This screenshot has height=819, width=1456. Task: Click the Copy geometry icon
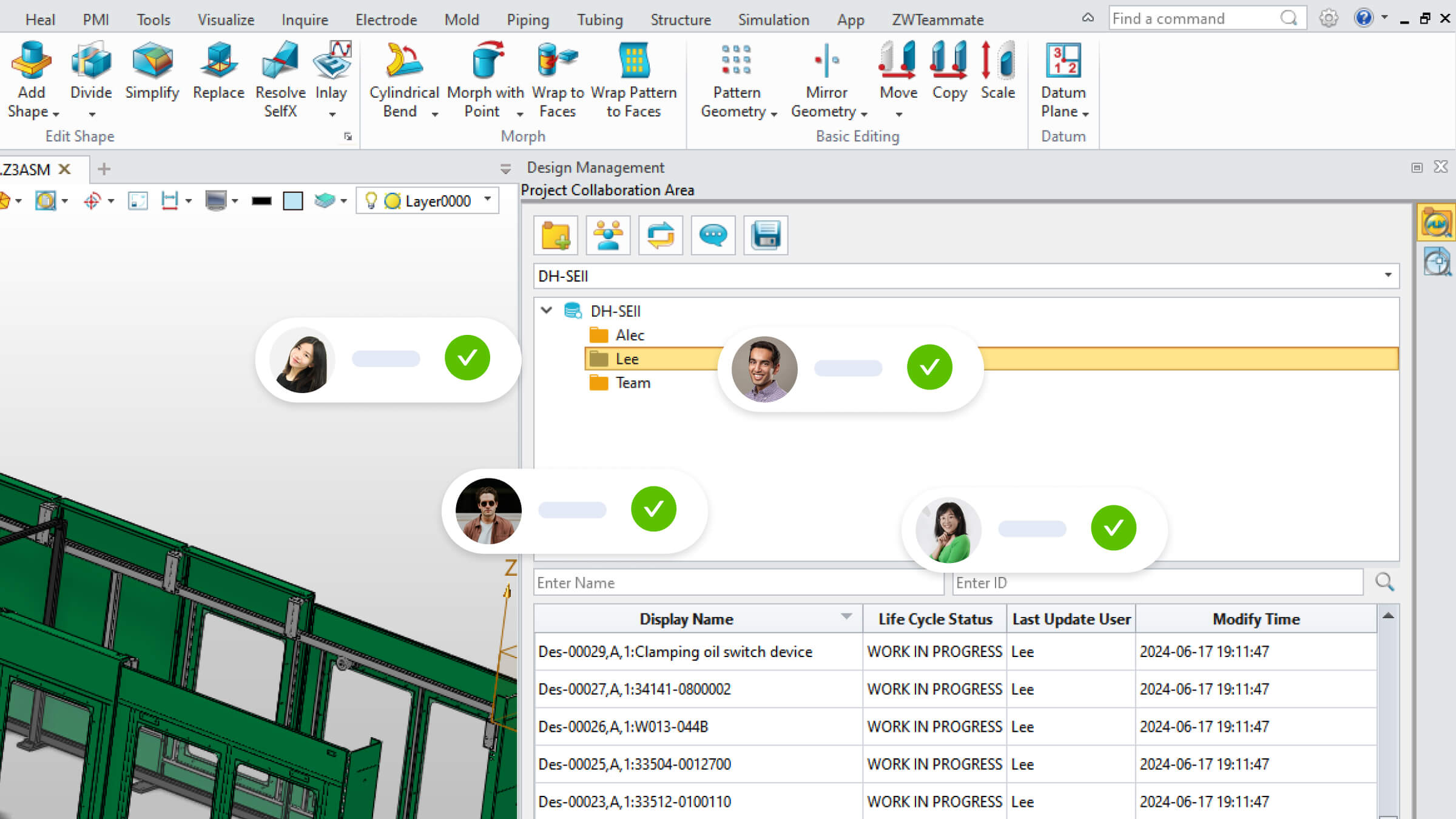click(x=949, y=61)
